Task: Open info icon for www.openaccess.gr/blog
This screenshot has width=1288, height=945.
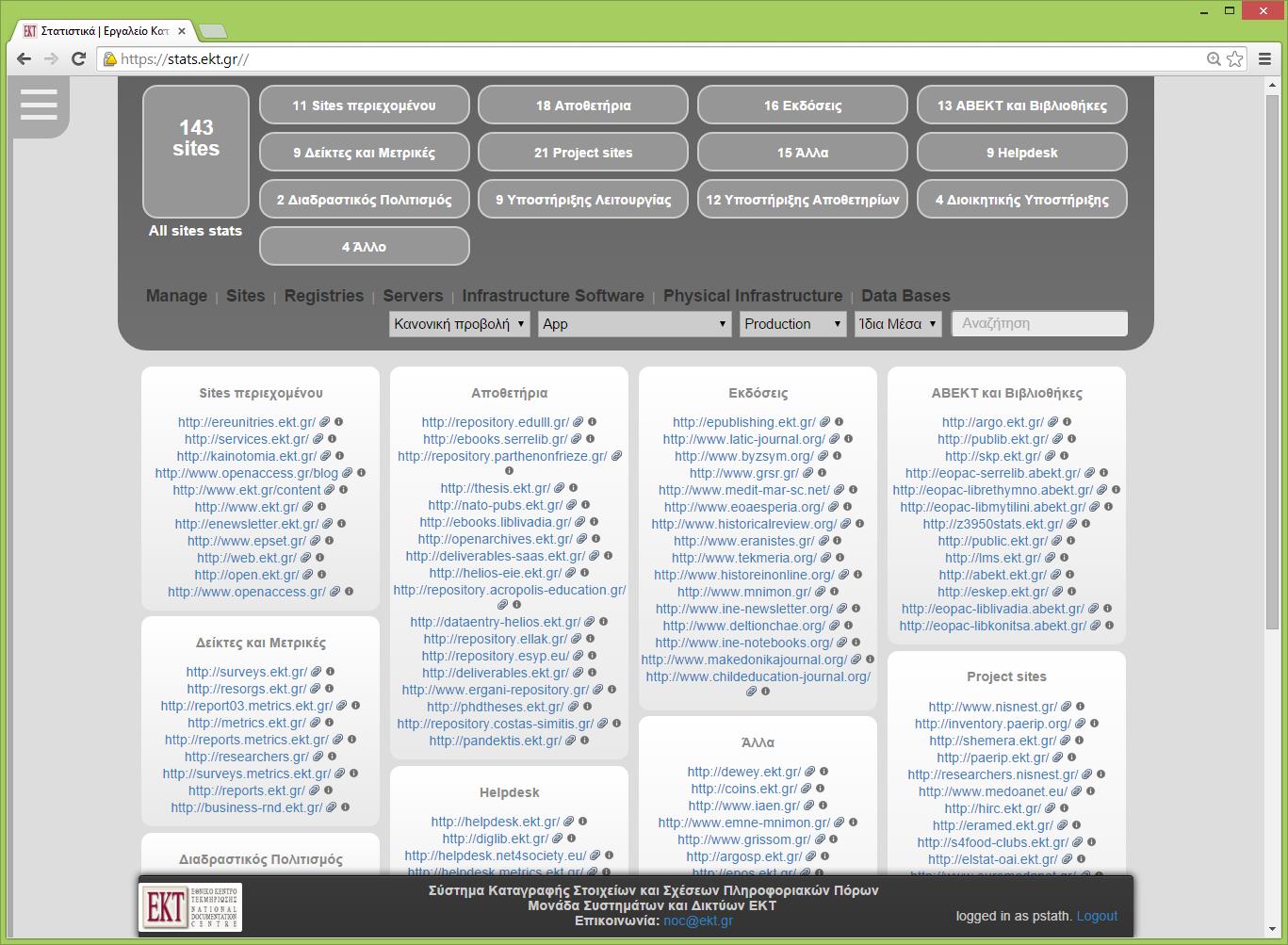Action: pos(361,473)
